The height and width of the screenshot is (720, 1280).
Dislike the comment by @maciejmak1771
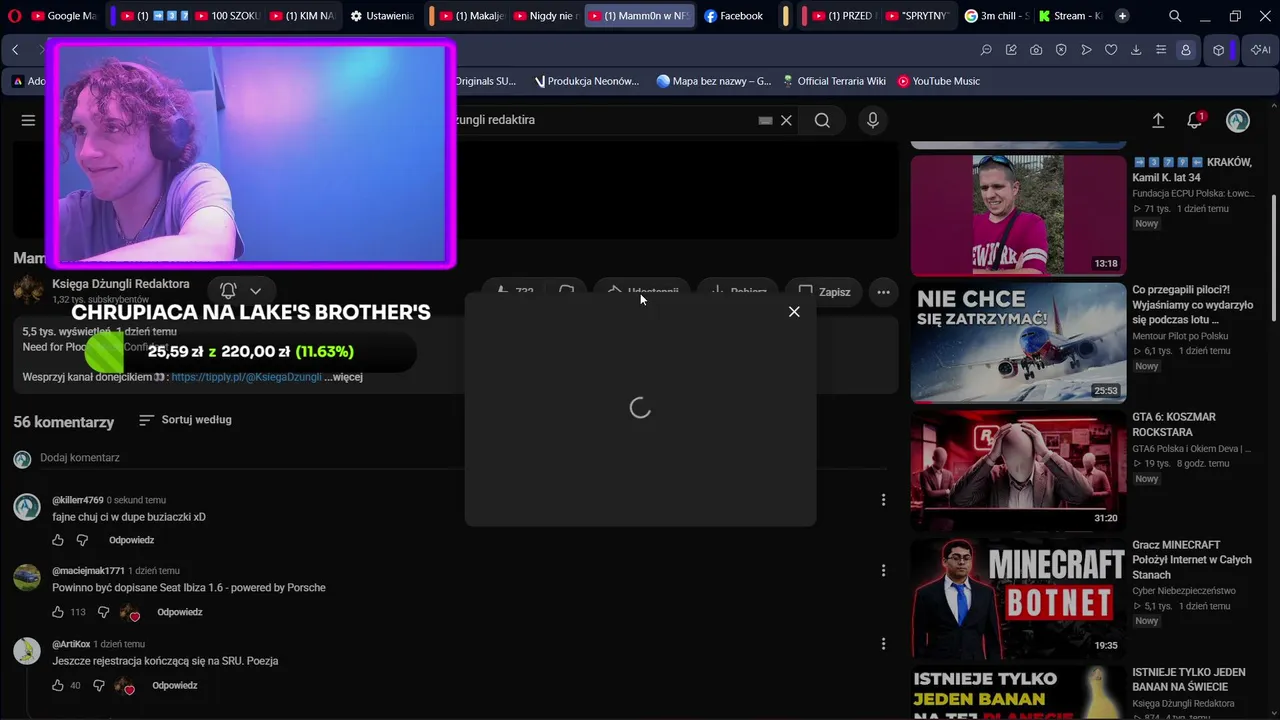pyautogui.click(x=103, y=612)
